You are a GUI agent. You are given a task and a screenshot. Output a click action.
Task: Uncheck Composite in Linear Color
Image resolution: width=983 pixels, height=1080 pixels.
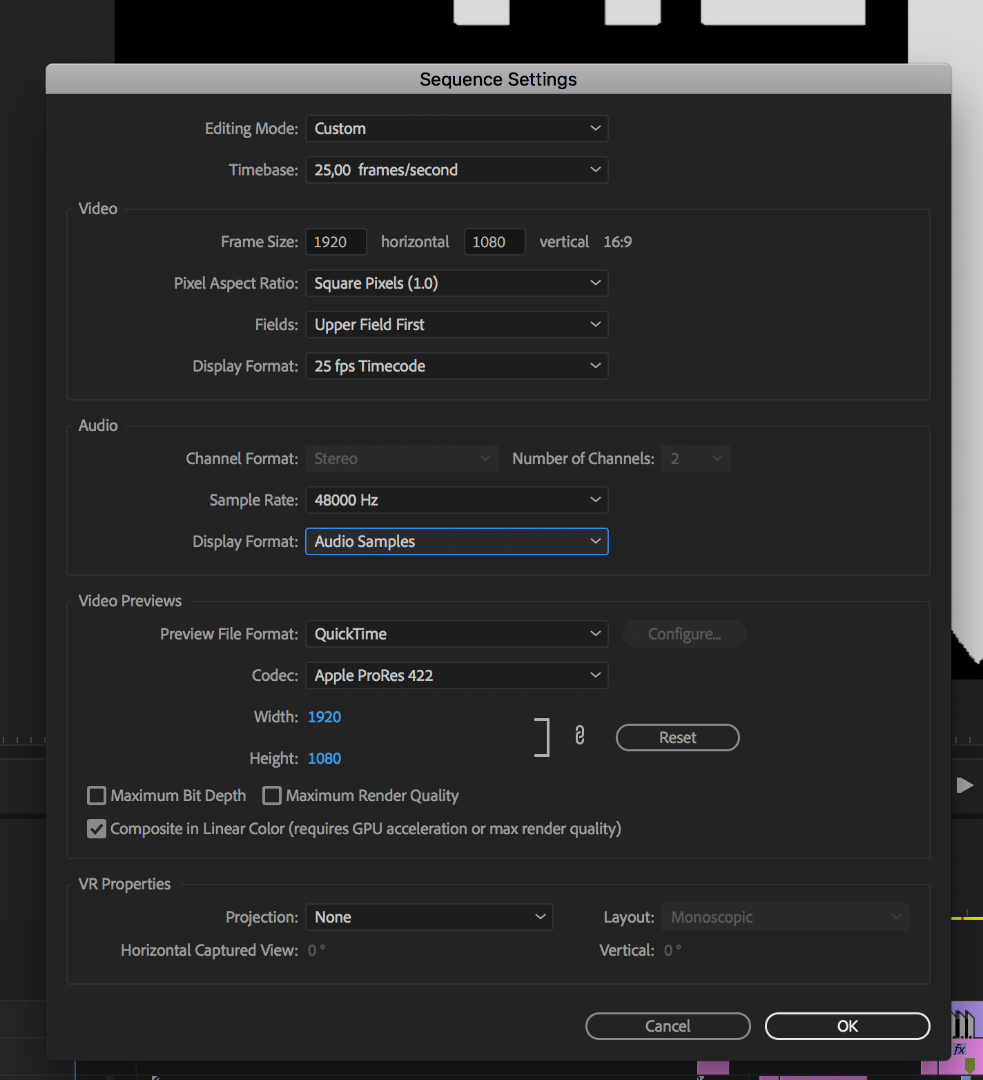[97, 829]
